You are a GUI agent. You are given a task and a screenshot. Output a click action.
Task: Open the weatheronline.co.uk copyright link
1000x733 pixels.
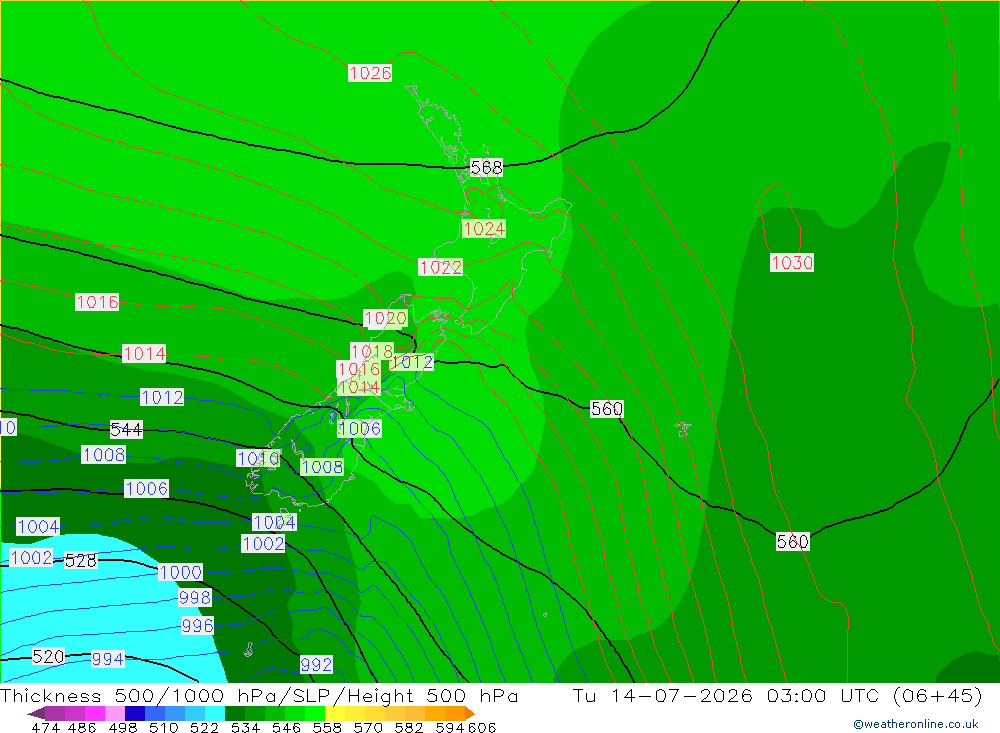pos(916,724)
